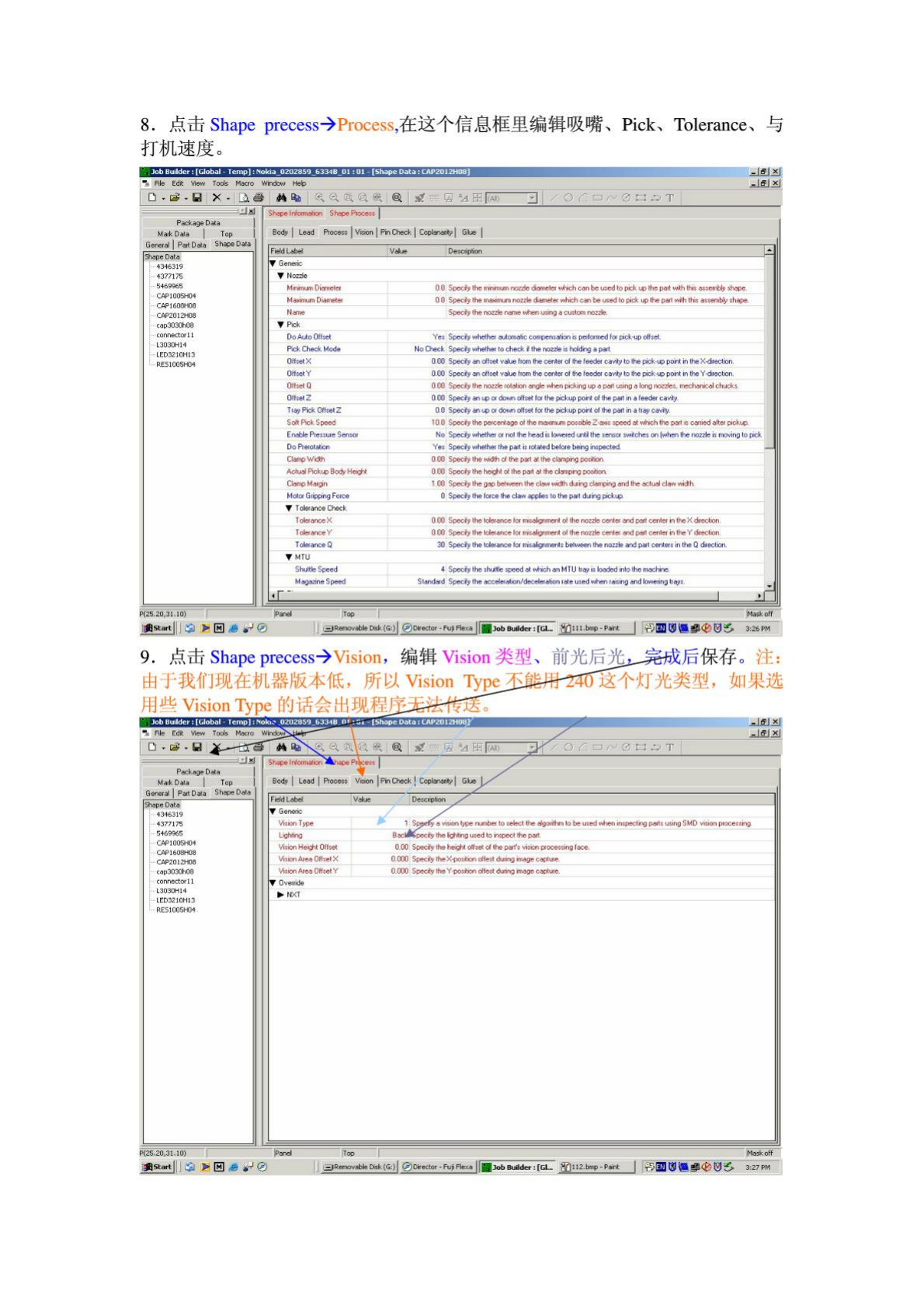Click Find binoculars icon in lower Job Builder toolbar
Screen dimensions: 924x1305
282,747
